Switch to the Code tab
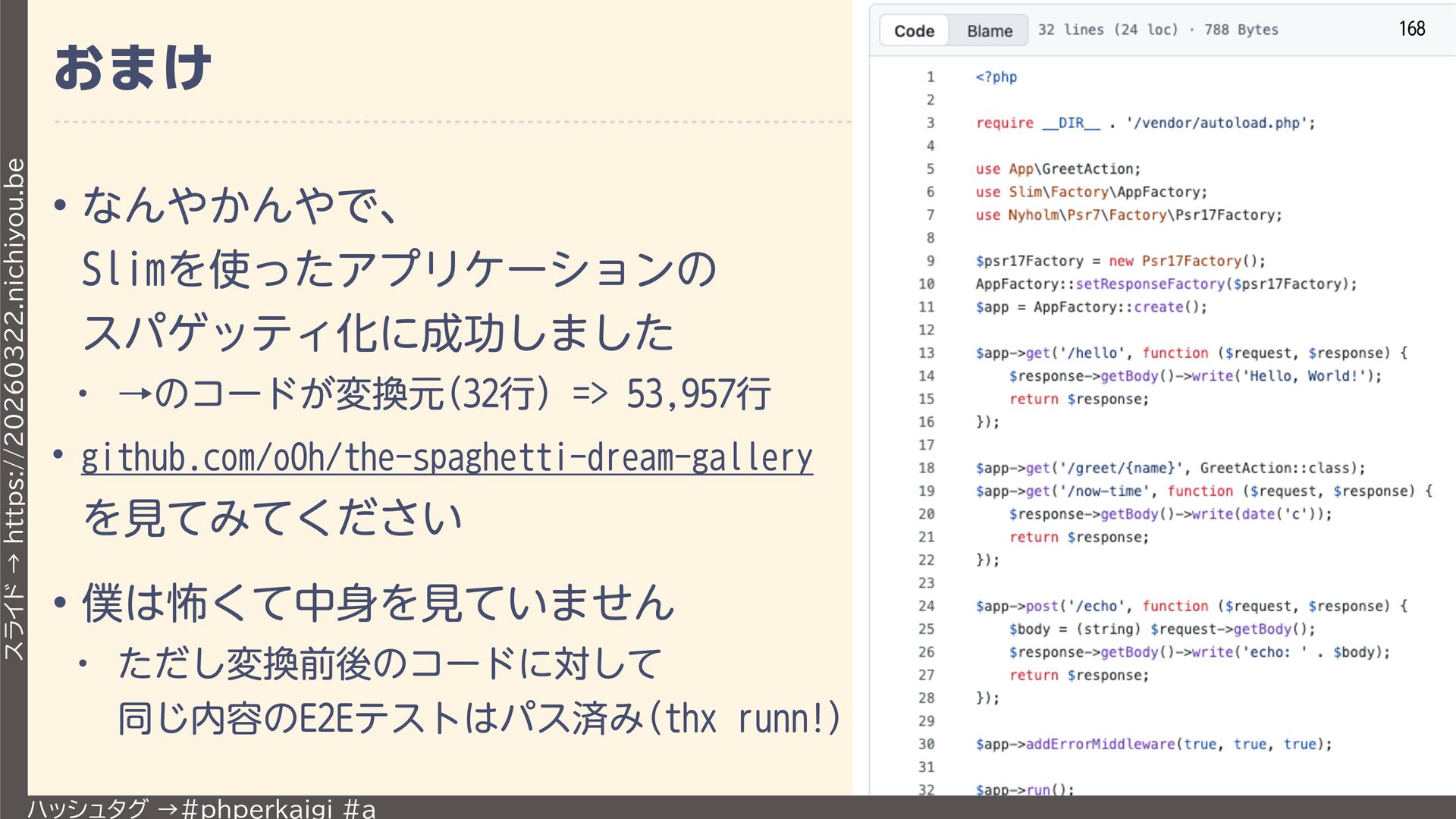This screenshot has width=1456, height=819. [x=914, y=31]
